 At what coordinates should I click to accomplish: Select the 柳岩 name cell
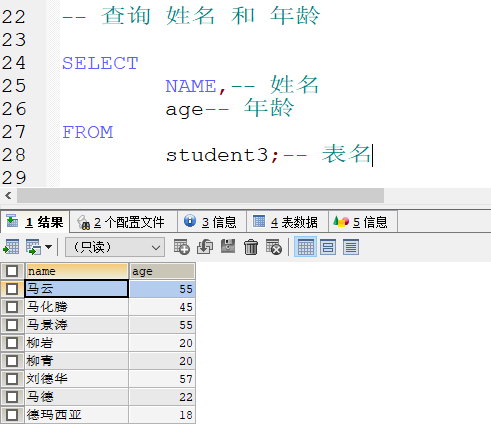click(x=76, y=343)
